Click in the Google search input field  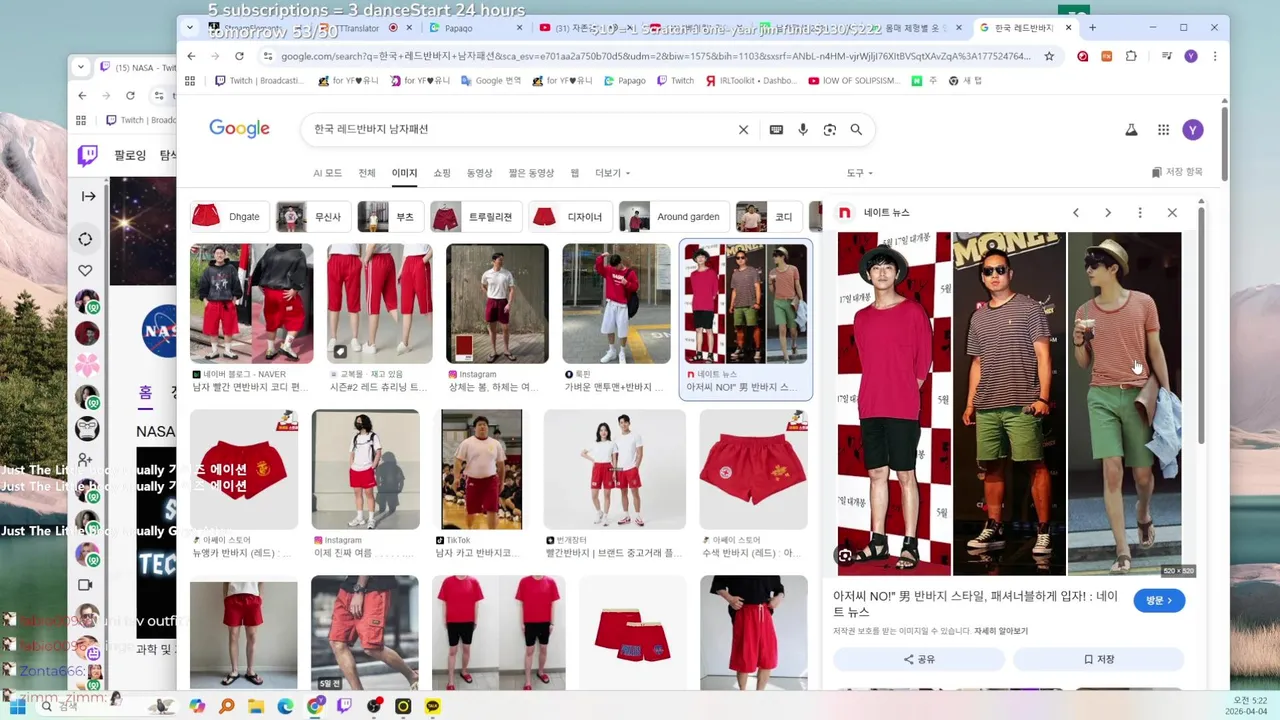click(520, 130)
